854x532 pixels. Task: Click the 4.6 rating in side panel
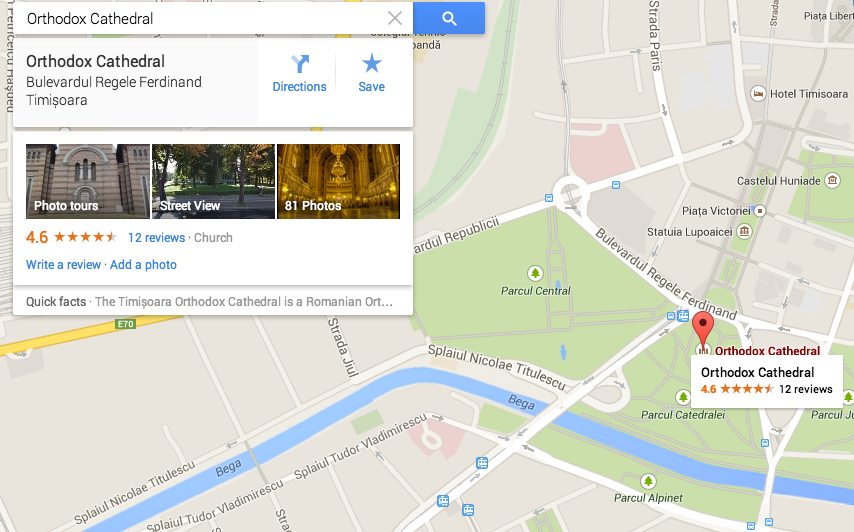coord(36,237)
